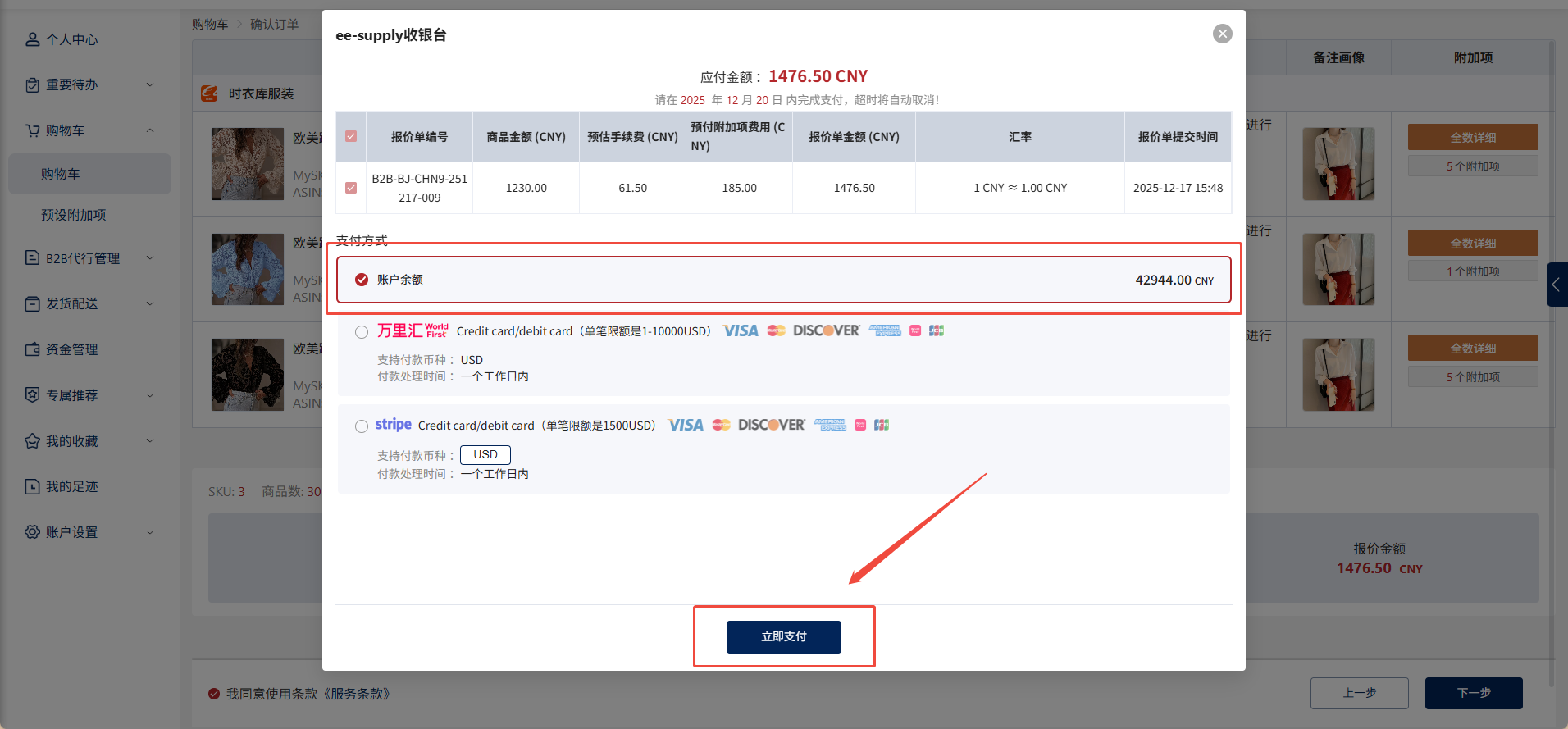Click the JCB logo in stripe row
The width and height of the screenshot is (1568, 729).
(882, 425)
